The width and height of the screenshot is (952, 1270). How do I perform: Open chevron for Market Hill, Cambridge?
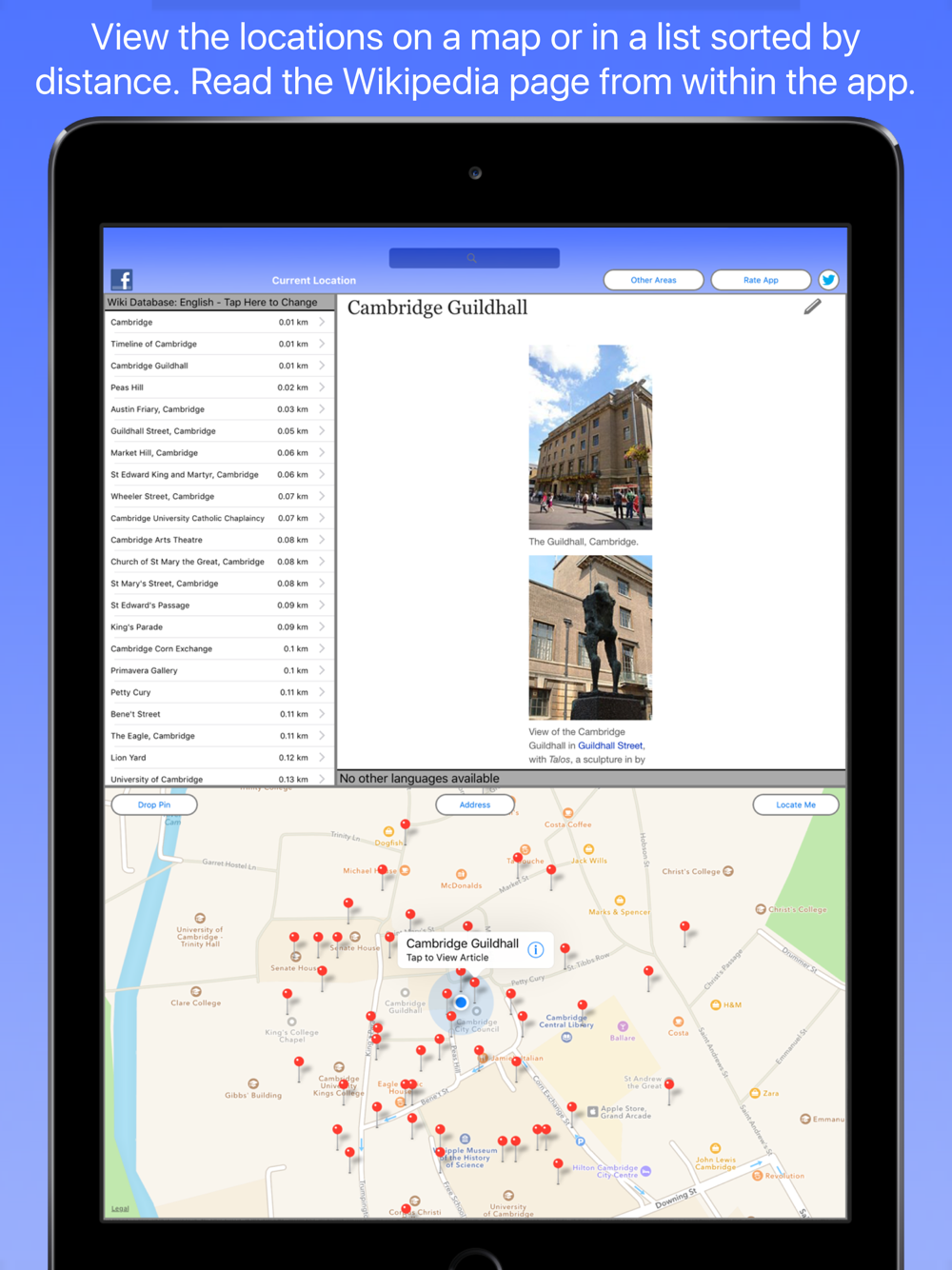(322, 453)
